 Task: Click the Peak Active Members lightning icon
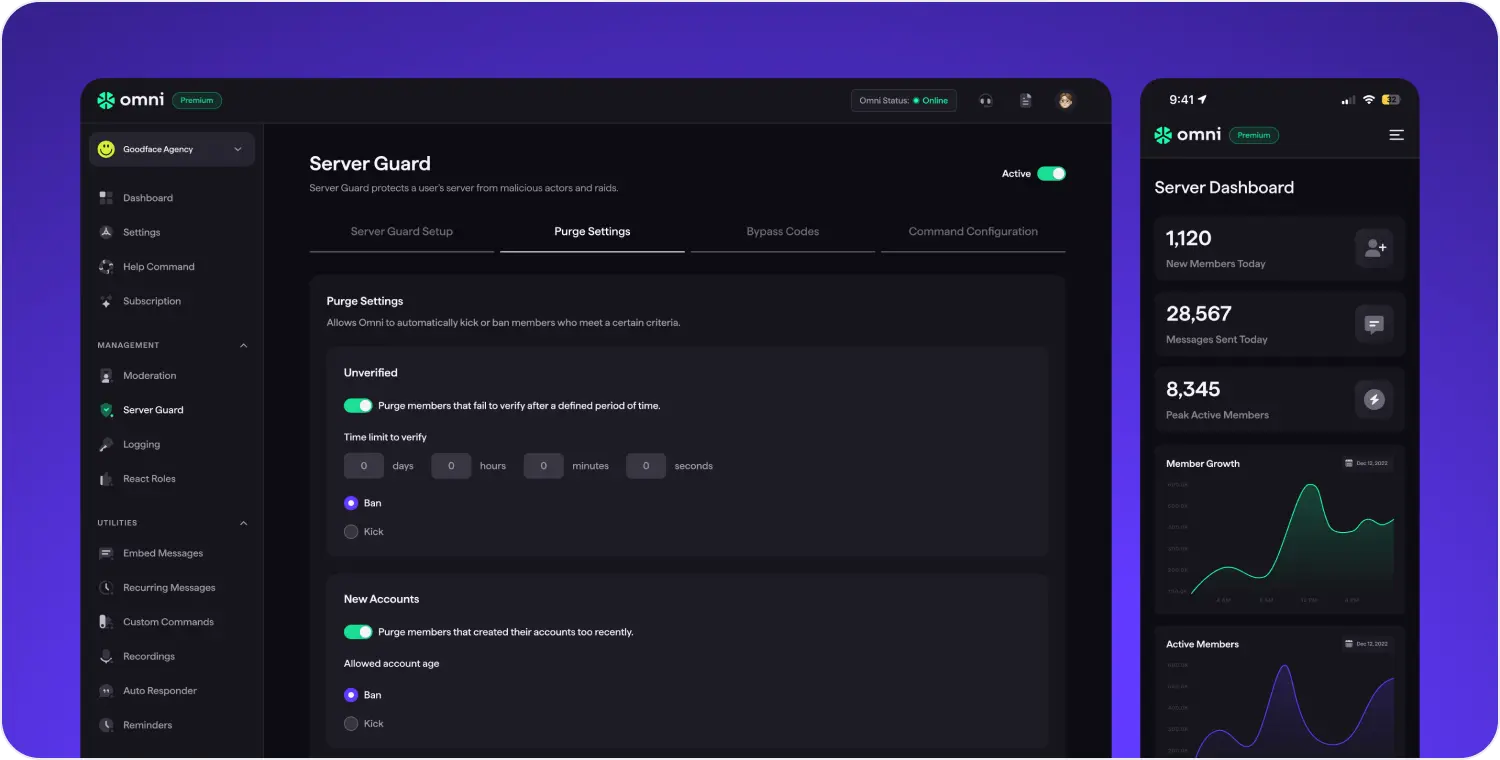click(1374, 400)
